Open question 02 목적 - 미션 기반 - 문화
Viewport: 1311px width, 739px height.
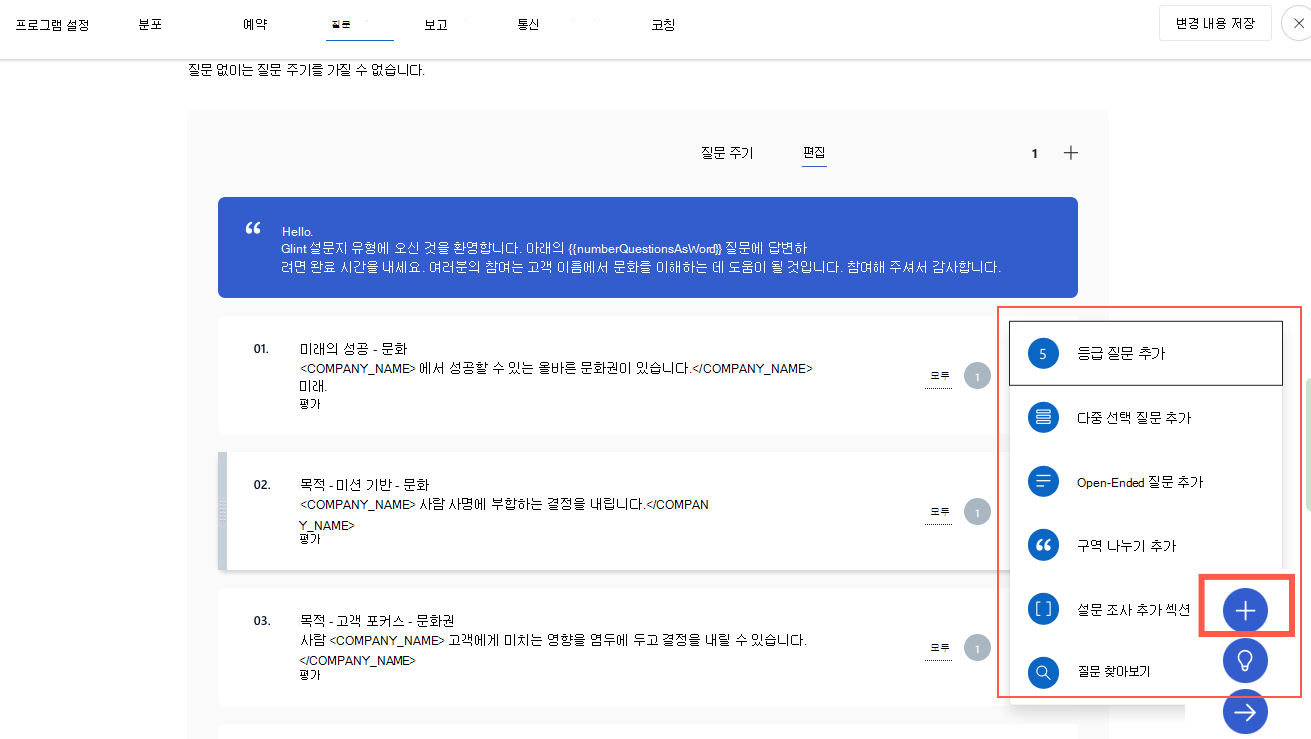[x=364, y=485]
